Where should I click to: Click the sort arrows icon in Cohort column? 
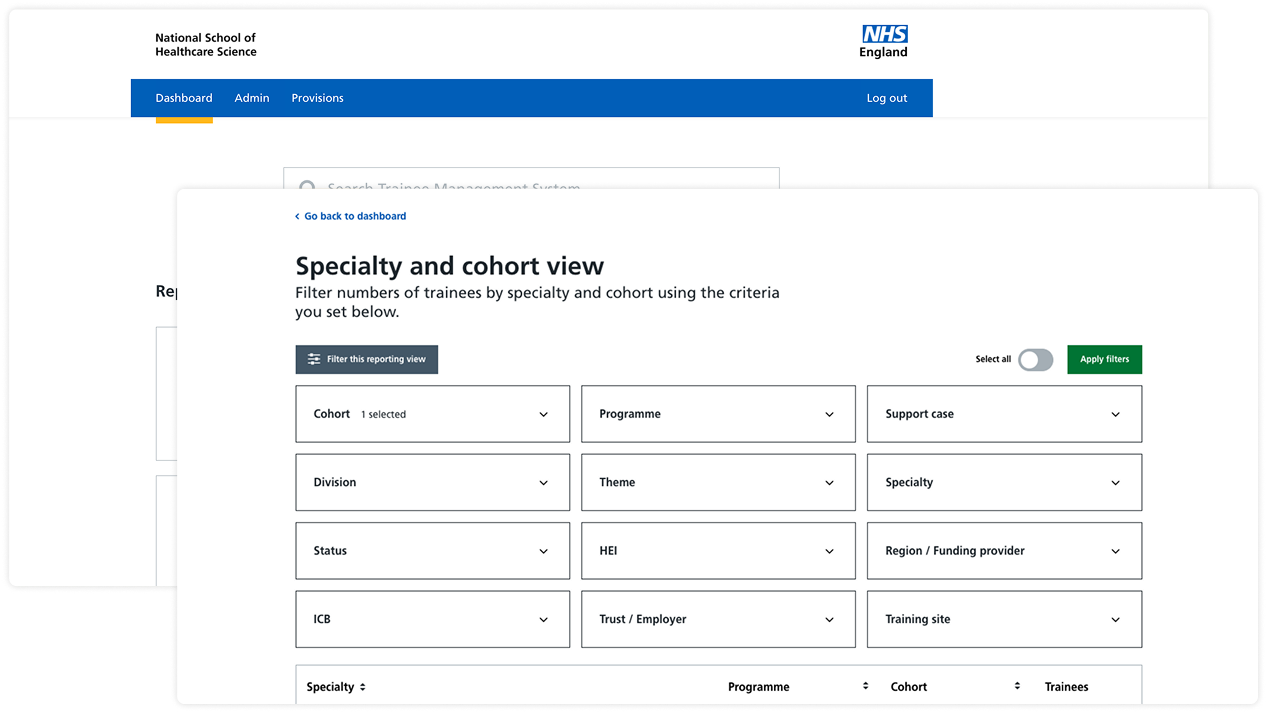[x=1017, y=686]
